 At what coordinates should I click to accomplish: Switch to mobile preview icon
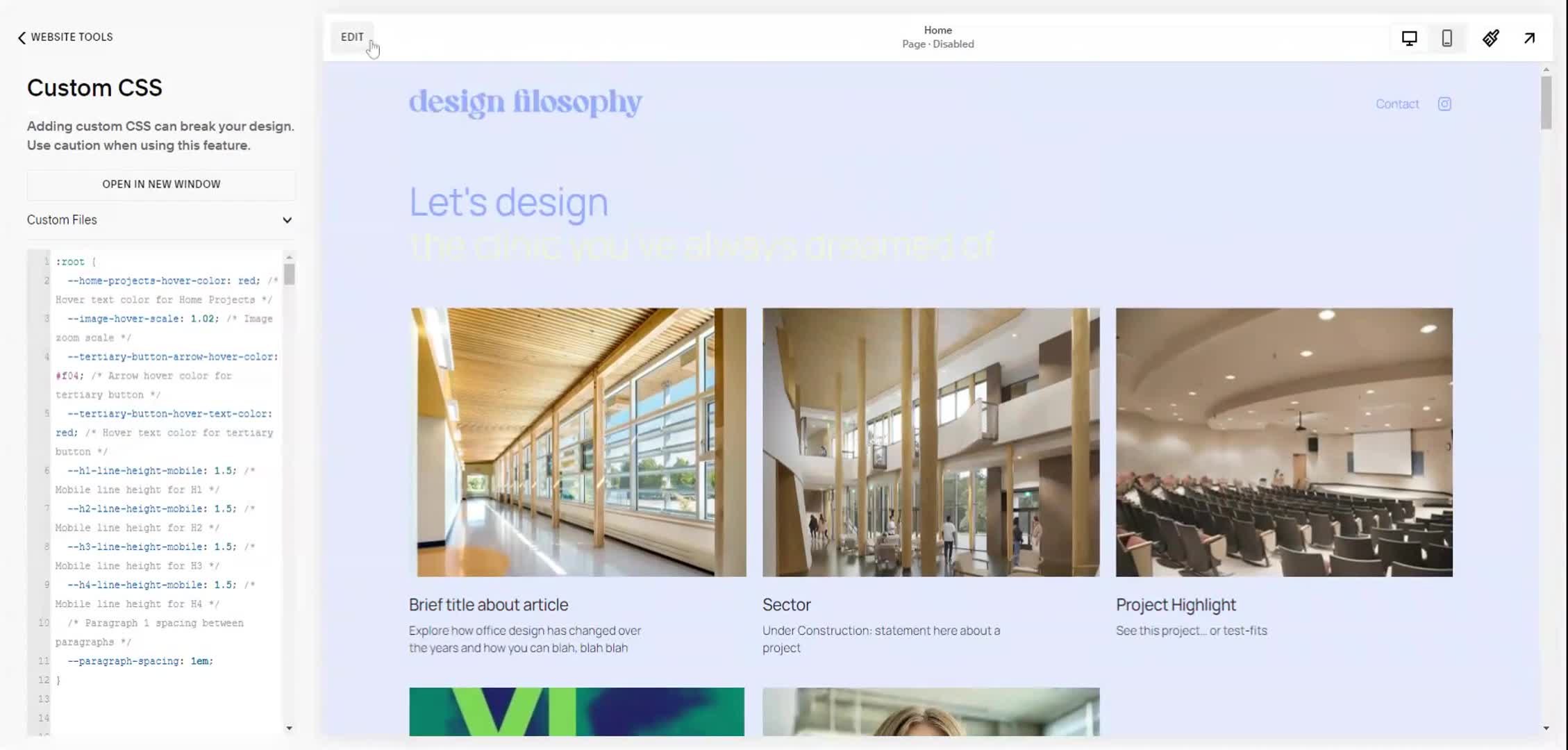(x=1447, y=38)
